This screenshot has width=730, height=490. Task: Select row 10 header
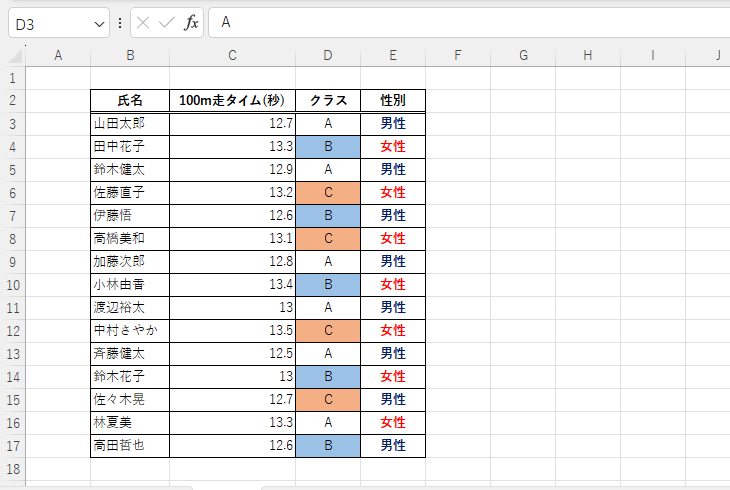tap(13, 285)
